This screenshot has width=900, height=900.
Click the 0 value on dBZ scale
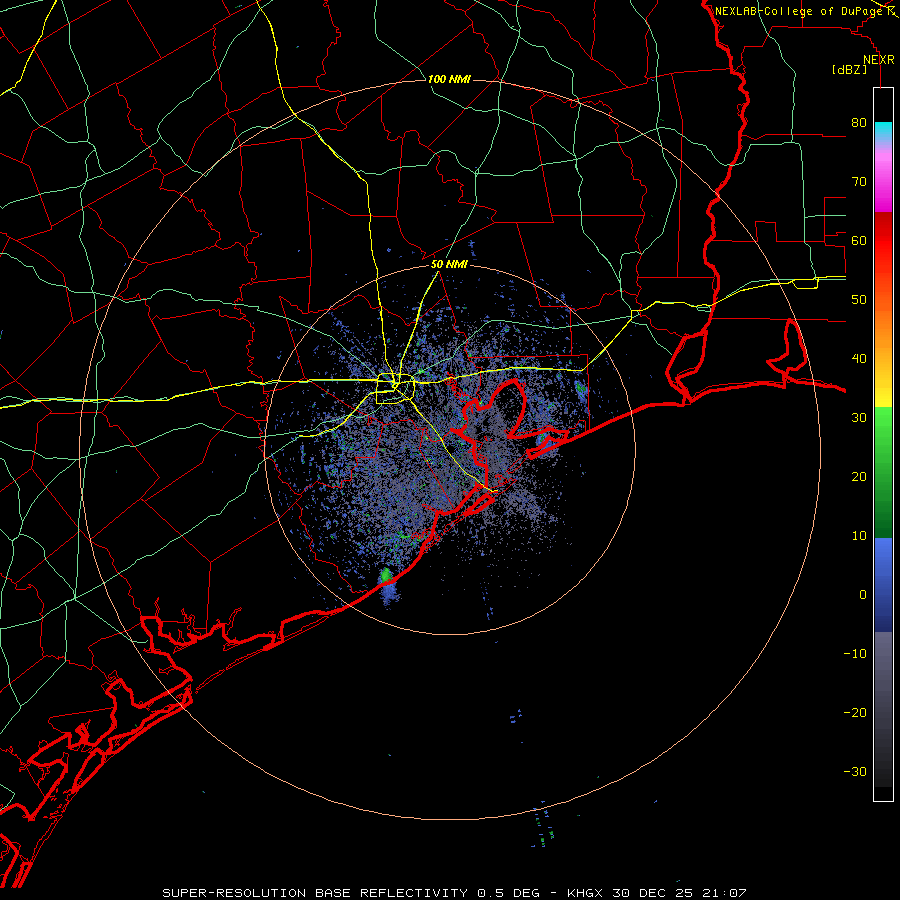pyautogui.click(x=863, y=595)
